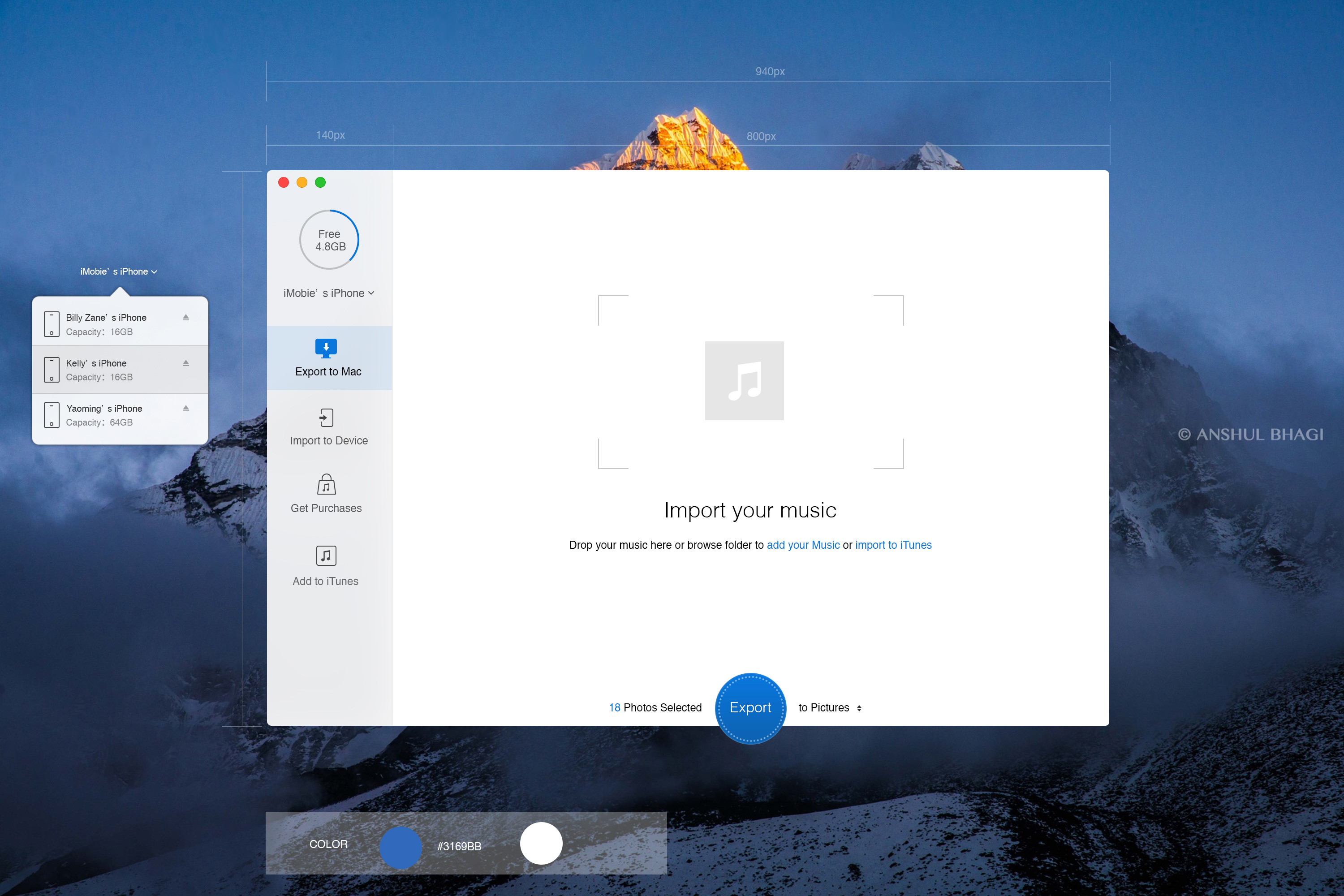Click the 'COLOR' label text
1344x896 pixels.
click(328, 844)
